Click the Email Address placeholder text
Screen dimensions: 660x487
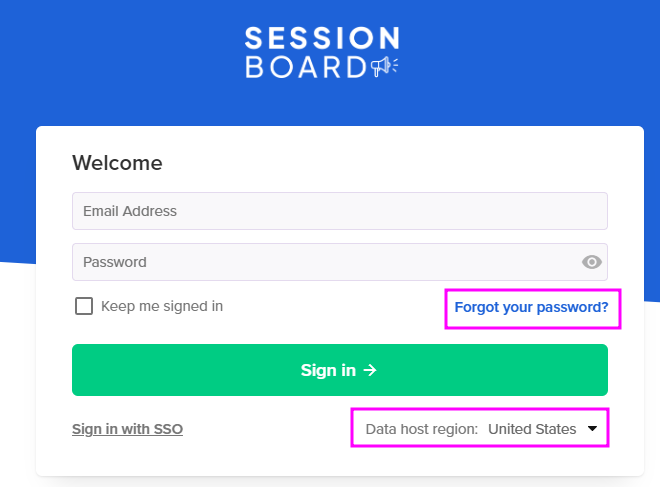click(130, 211)
